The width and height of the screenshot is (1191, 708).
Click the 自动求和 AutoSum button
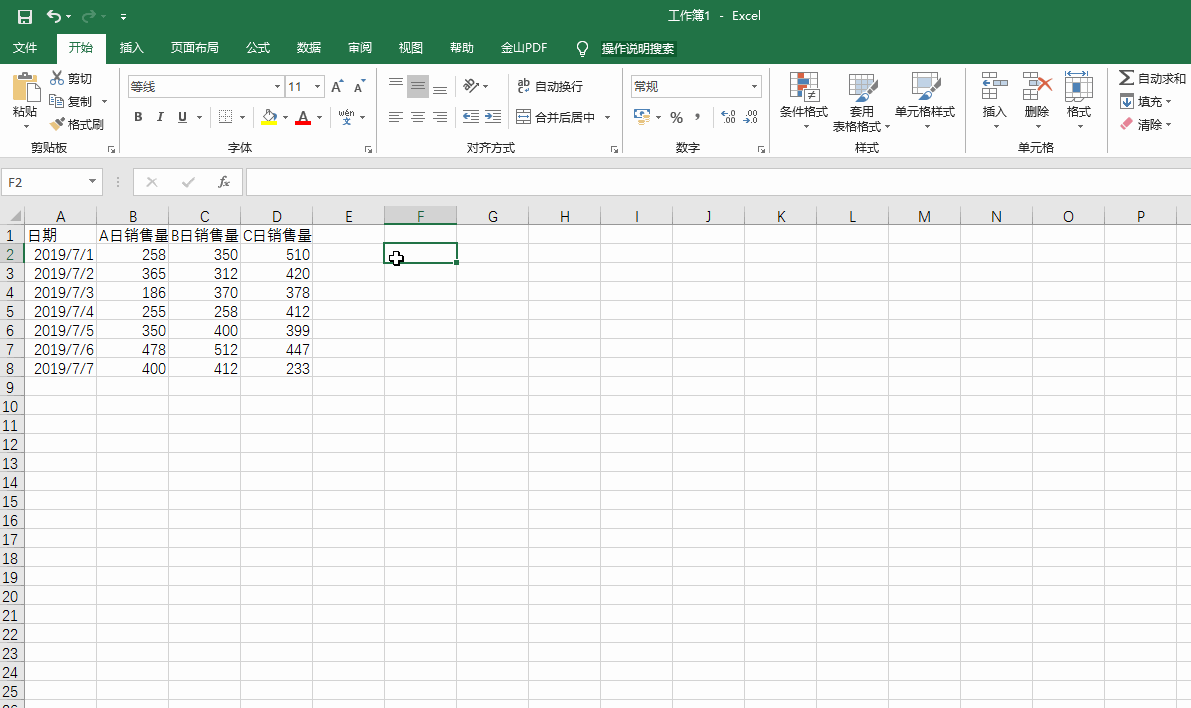coord(1151,79)
